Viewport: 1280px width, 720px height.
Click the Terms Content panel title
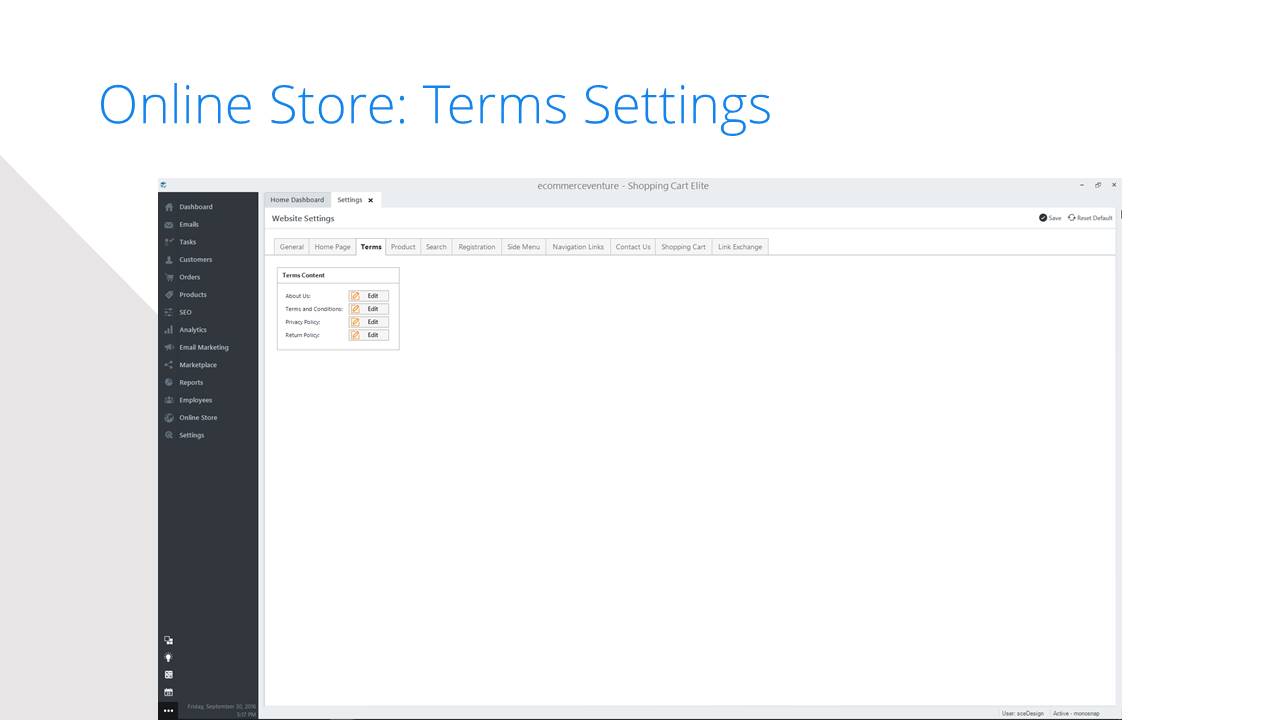tap(303, 275)
